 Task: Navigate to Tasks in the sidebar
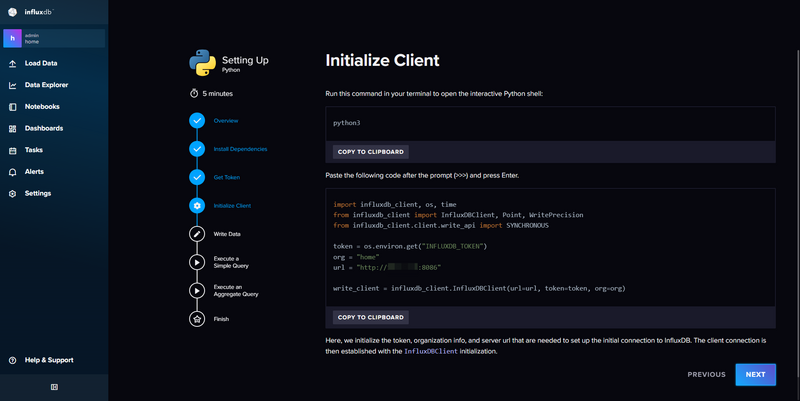click(x=34, y=150)
